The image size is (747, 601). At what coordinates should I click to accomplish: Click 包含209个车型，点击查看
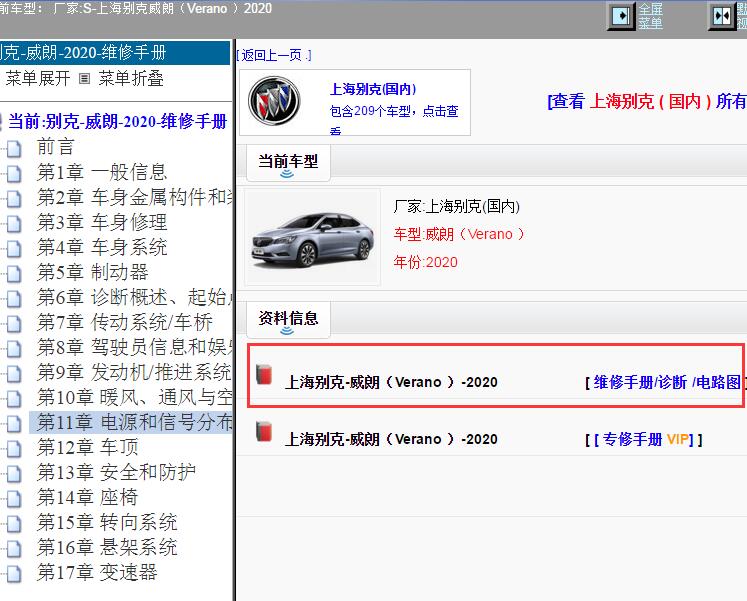pos(394,119)
